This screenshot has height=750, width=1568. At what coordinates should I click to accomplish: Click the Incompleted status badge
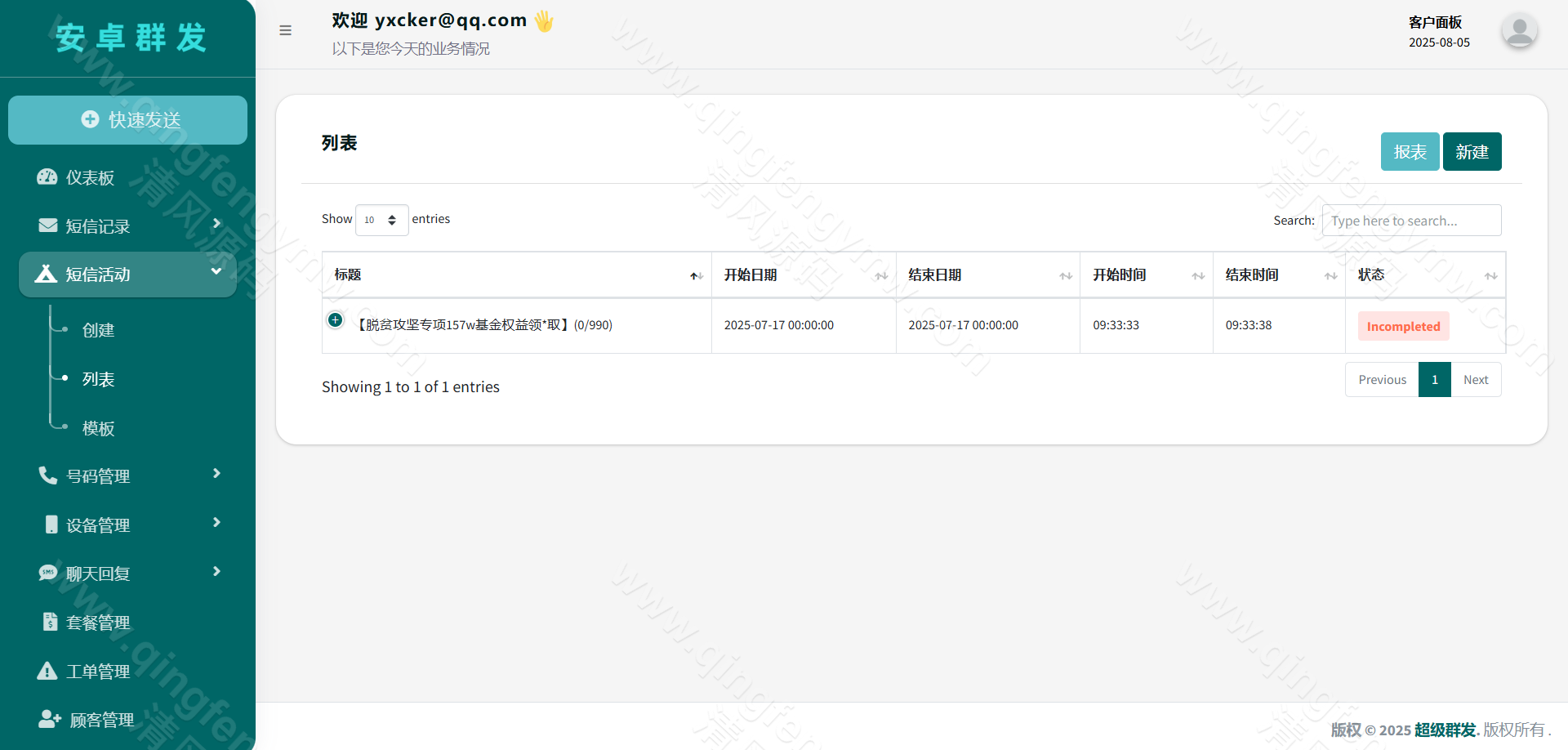tap(1403, 326)
